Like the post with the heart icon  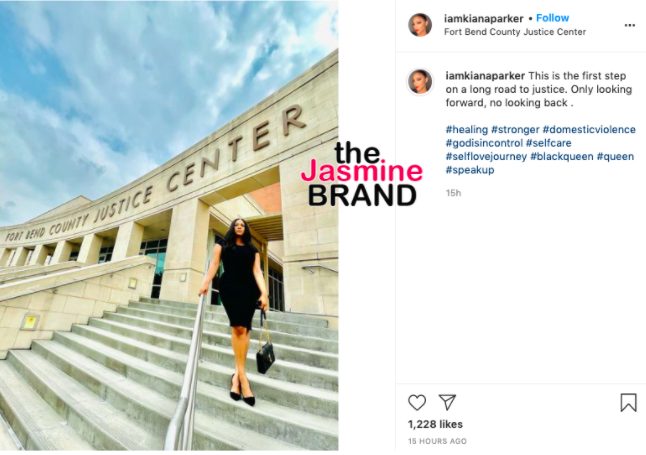417,402
